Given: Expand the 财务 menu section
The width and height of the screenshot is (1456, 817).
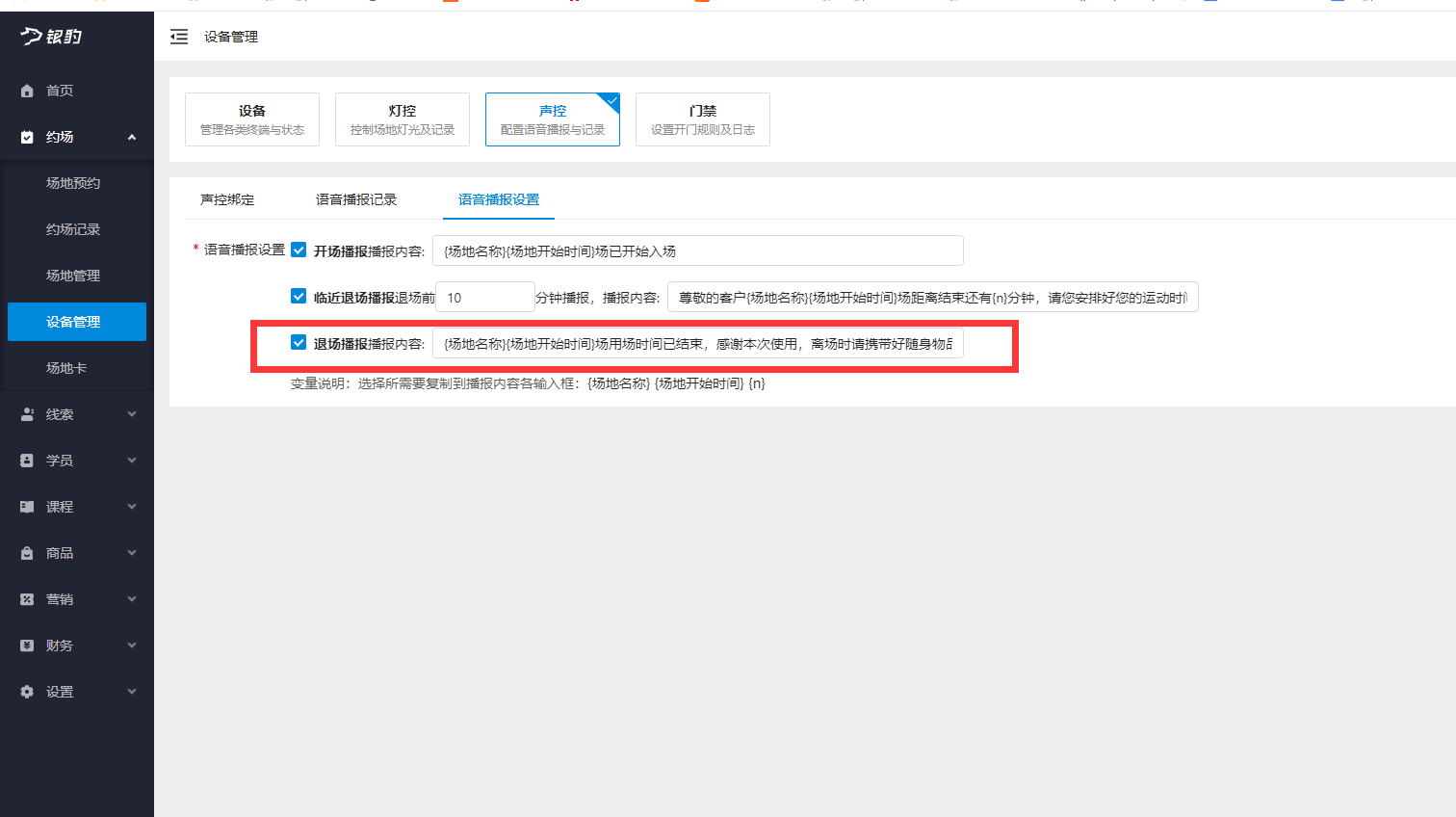Looking at the screenshot, I should click(x=132, y=645).
